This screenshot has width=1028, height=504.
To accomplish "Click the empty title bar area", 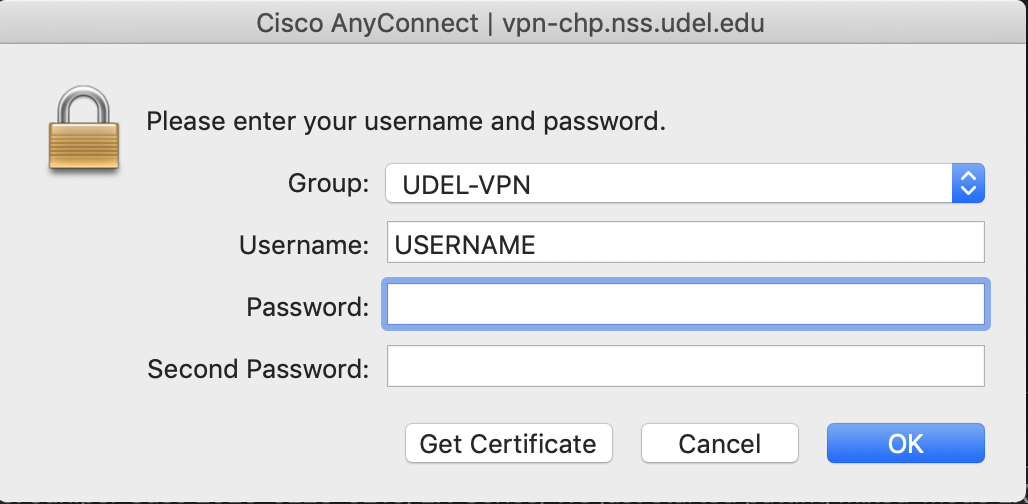I will 892,23.
